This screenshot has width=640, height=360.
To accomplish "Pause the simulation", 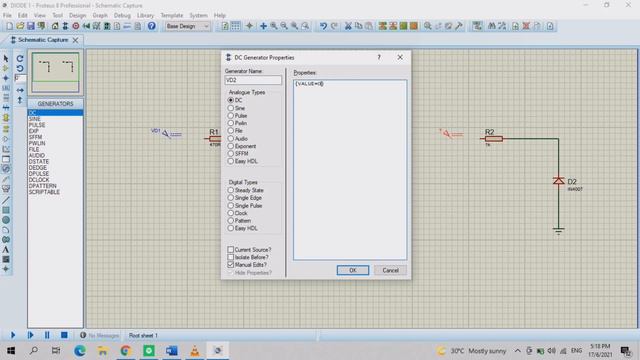I will [47, 335].
